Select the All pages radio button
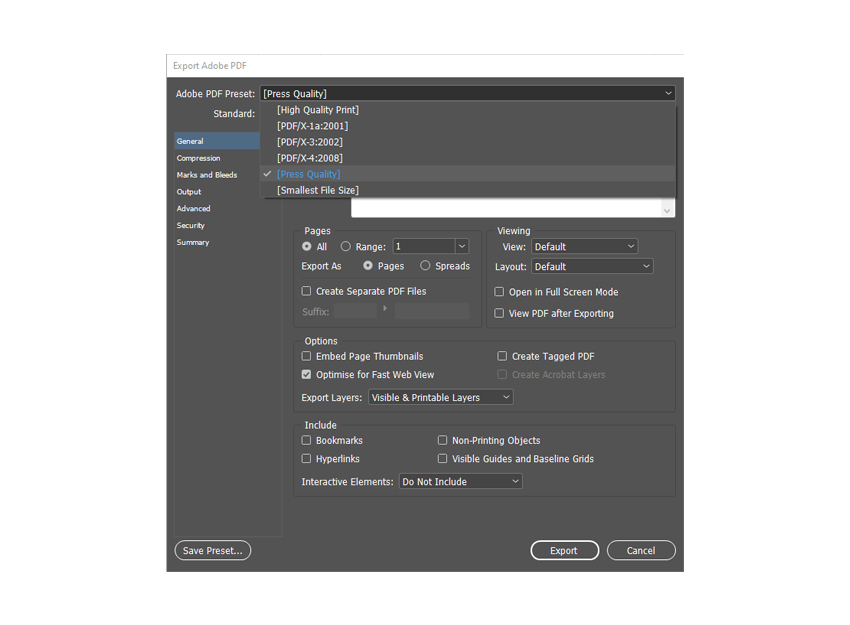 (x=307, y=247)
